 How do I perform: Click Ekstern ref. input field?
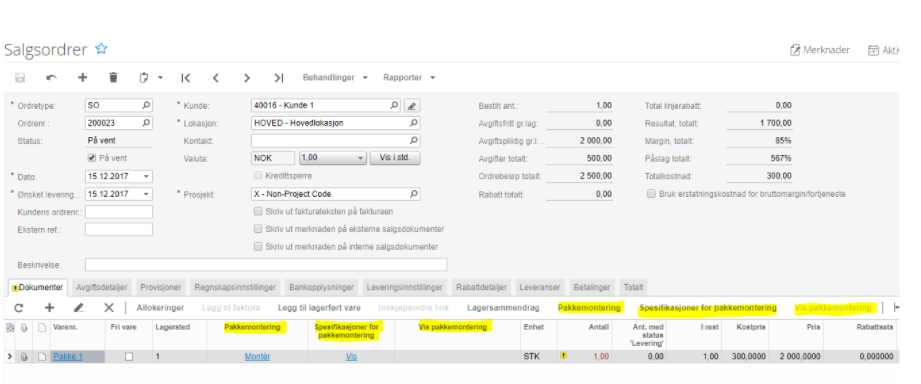119,229
